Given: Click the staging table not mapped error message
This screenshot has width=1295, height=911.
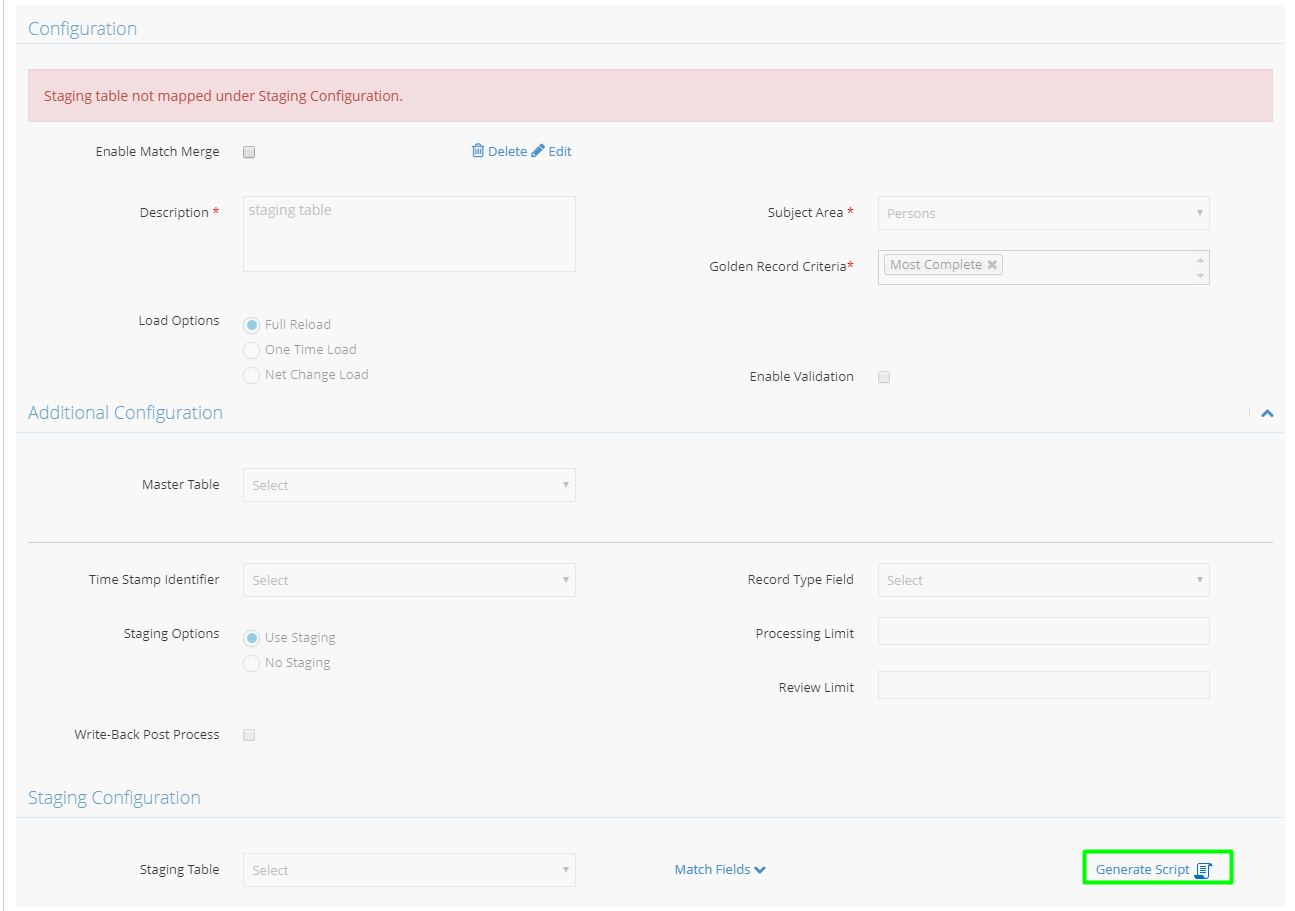Looking at the screenshot, I should pyautogui.click(x=223, y=96).
